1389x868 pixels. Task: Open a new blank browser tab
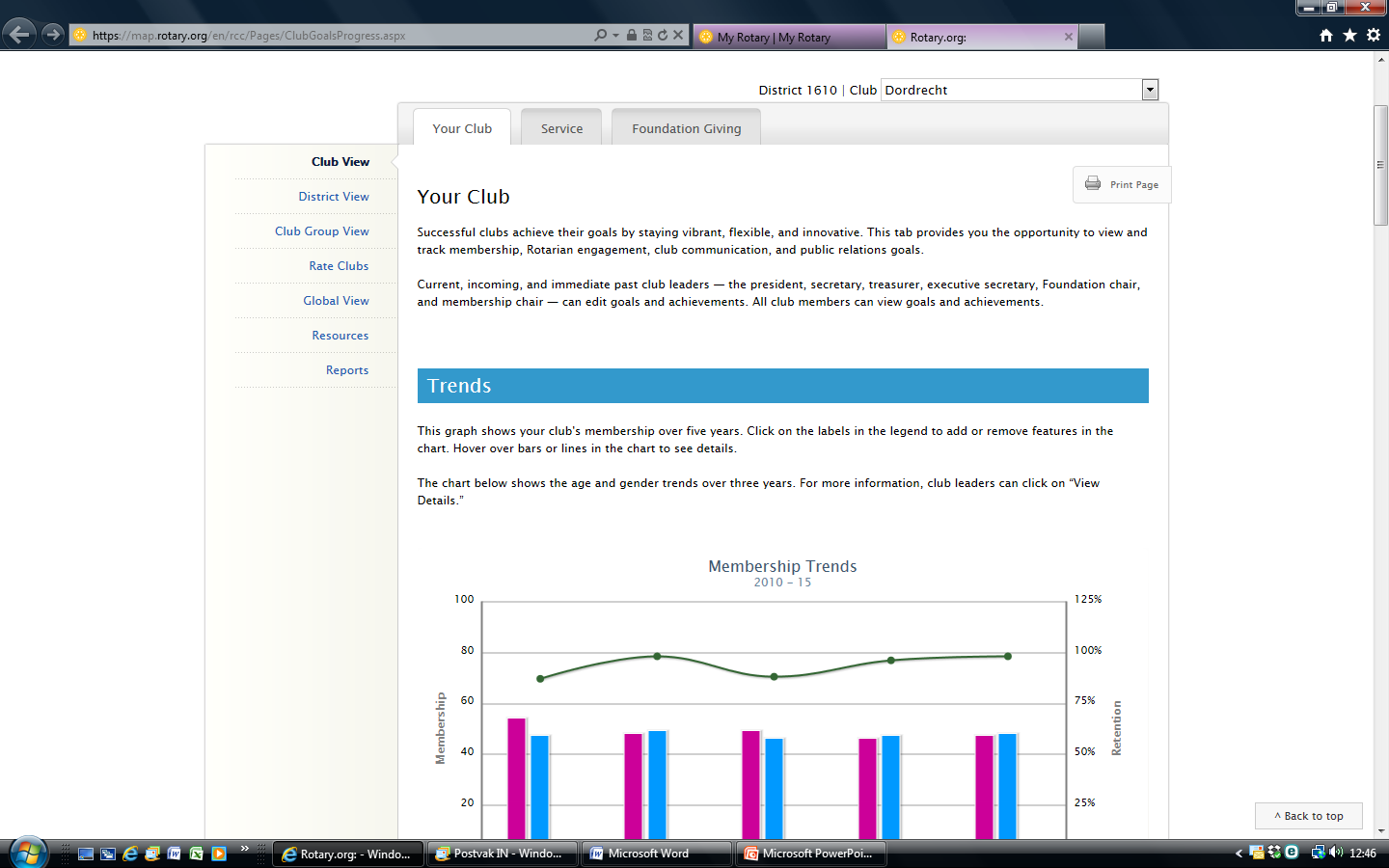point(1092,37)
